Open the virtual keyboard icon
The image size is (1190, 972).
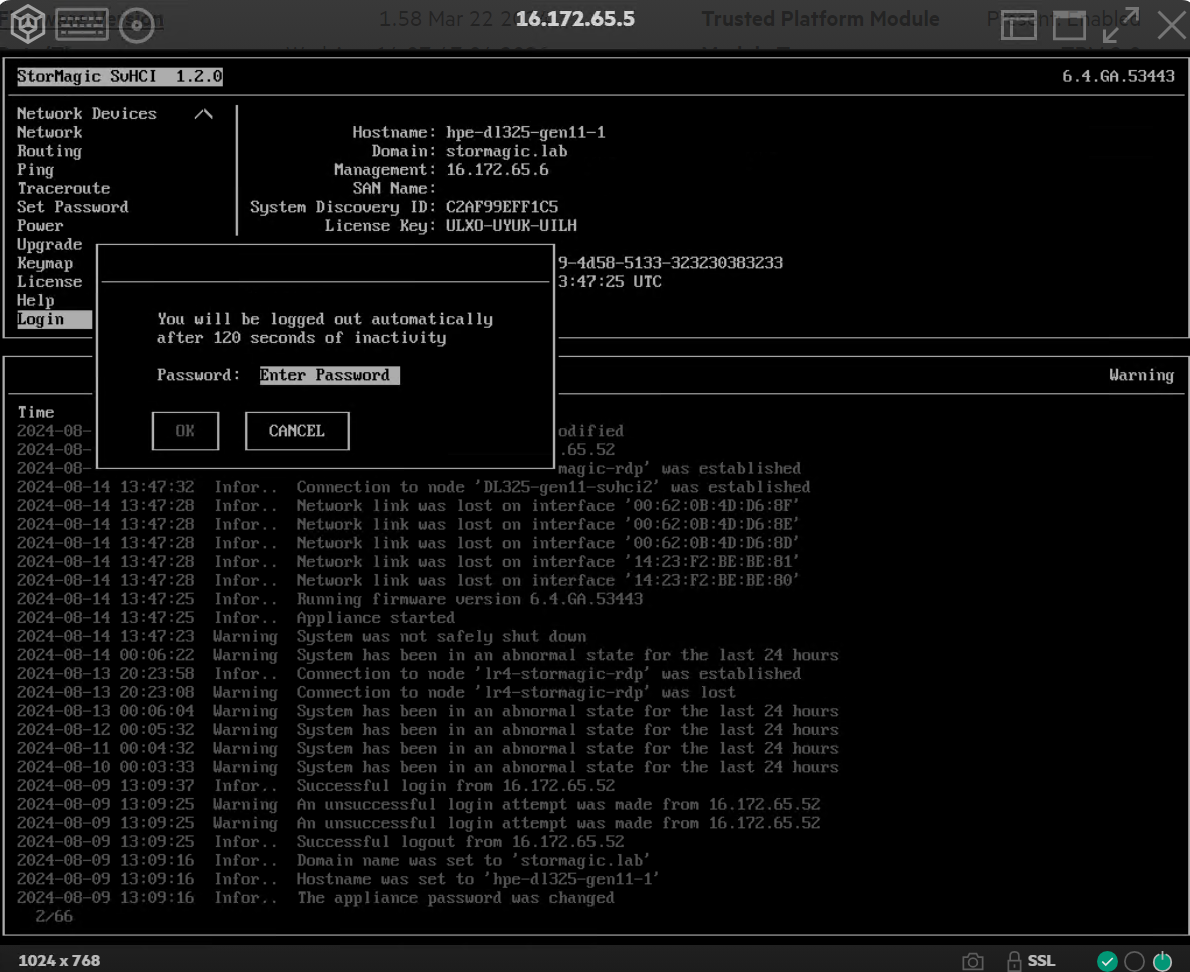coord(82,24)
